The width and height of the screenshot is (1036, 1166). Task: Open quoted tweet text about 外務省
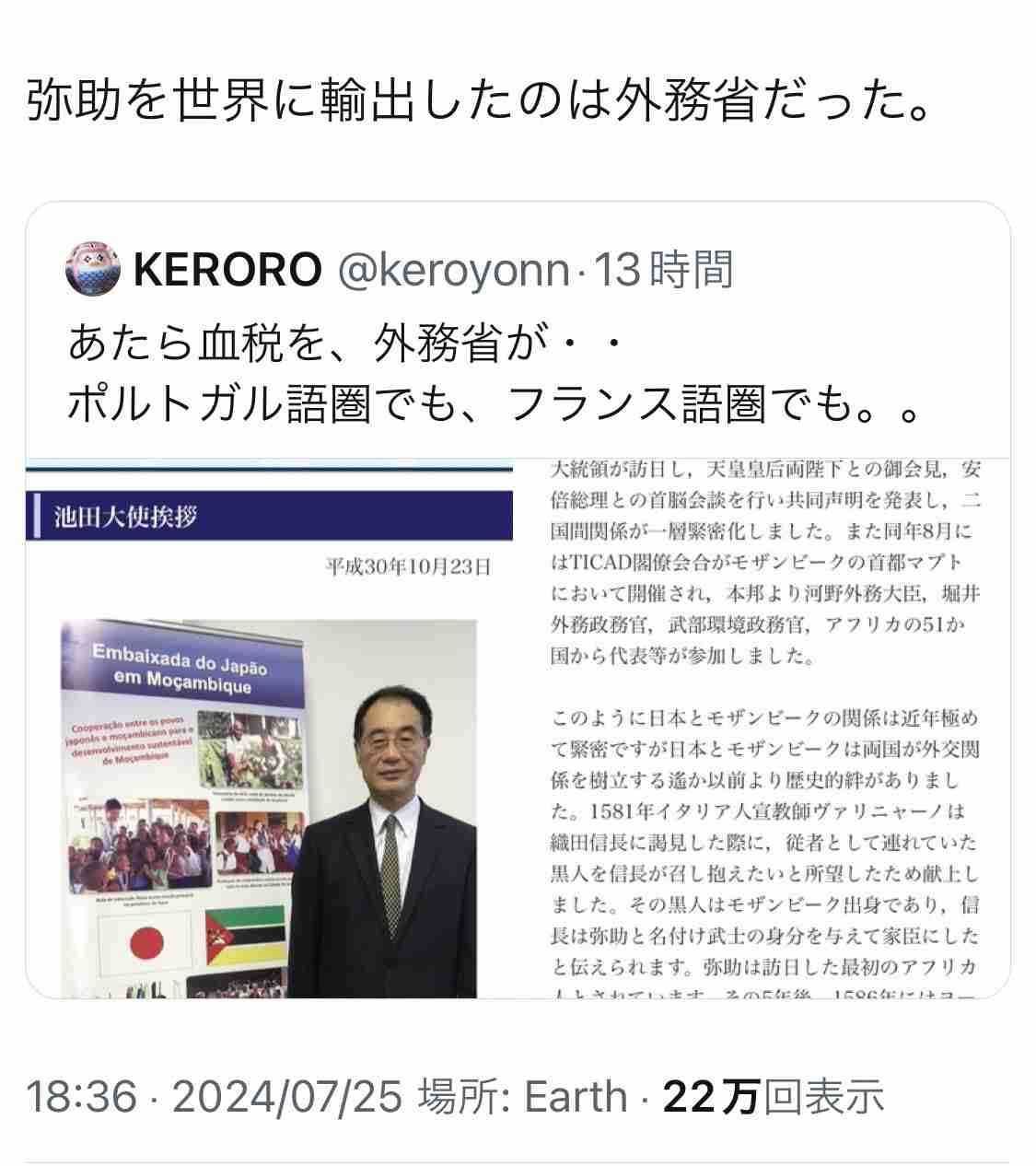click(x=494, y=376)
